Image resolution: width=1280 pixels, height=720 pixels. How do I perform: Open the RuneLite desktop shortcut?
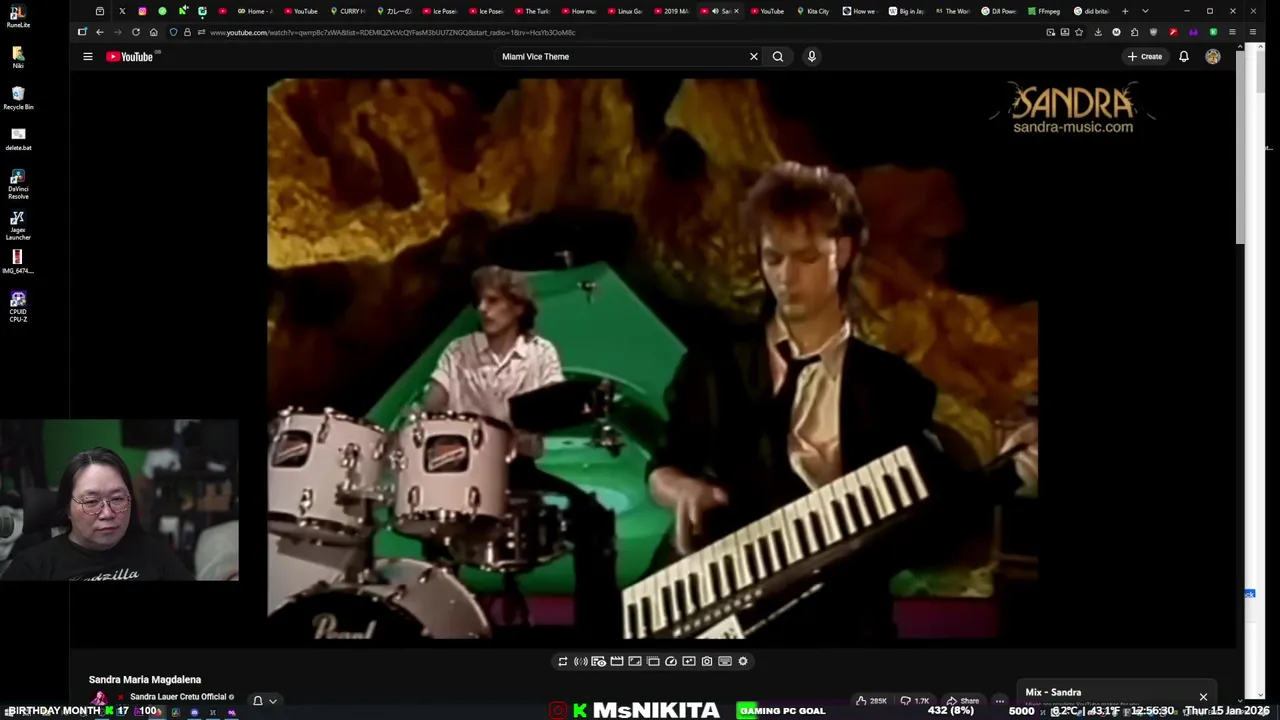tap(17, 15)
